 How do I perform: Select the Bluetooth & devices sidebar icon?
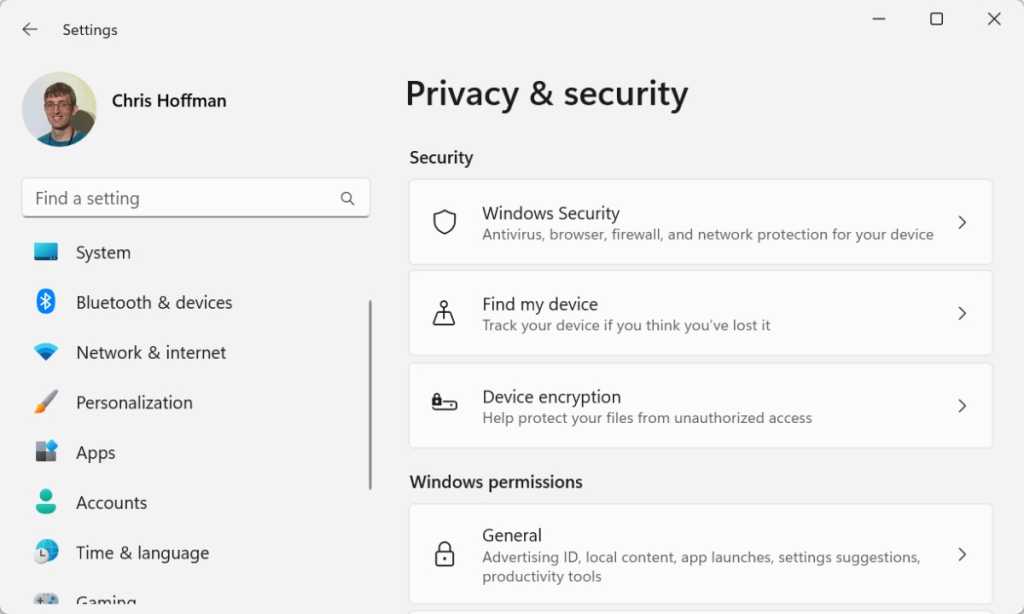(x=45, y=302)
